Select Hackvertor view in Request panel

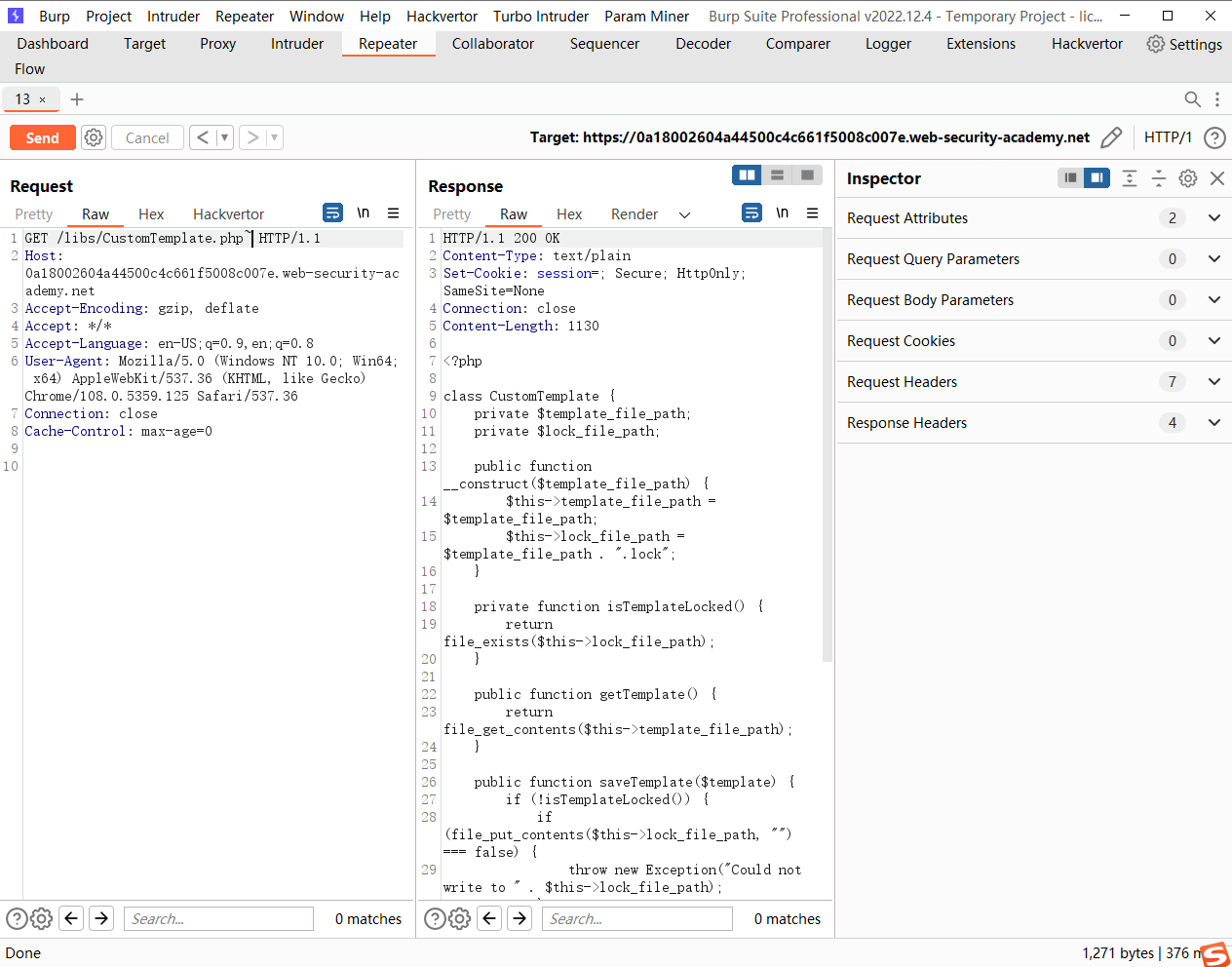228,214
